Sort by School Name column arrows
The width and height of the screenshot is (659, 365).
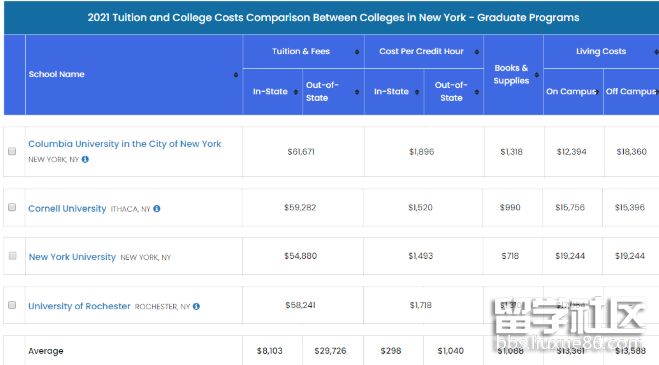coord(236,75)
